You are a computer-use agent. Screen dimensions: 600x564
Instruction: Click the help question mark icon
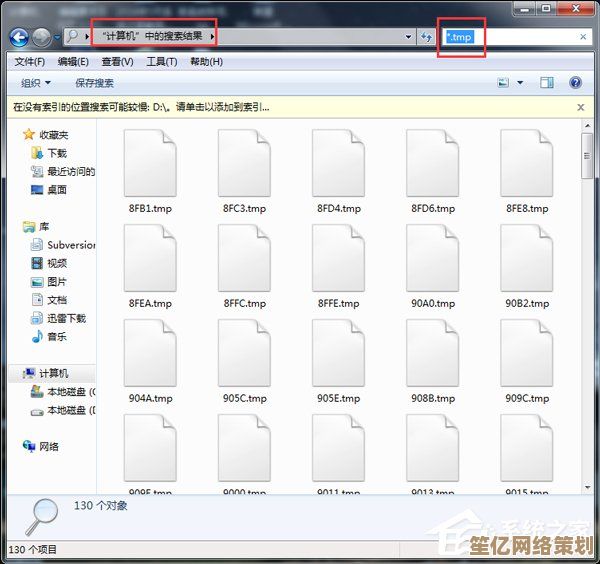576,83
